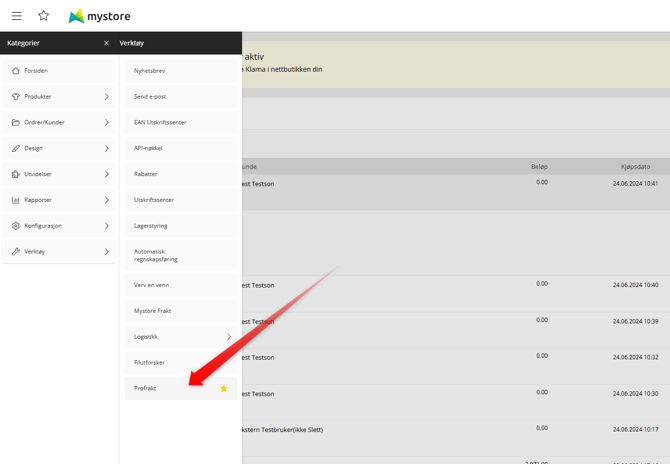Click the Utvidelser puzzle icon
Image resolution: width=670 pixels, height=464 pixels.
(16, 174)
